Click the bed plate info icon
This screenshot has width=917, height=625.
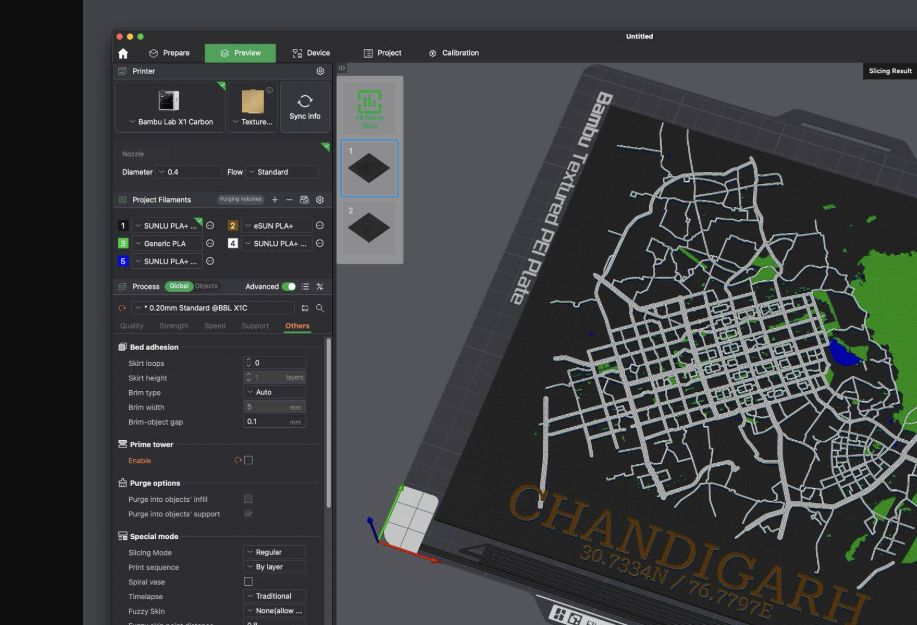tap(270, 90)
